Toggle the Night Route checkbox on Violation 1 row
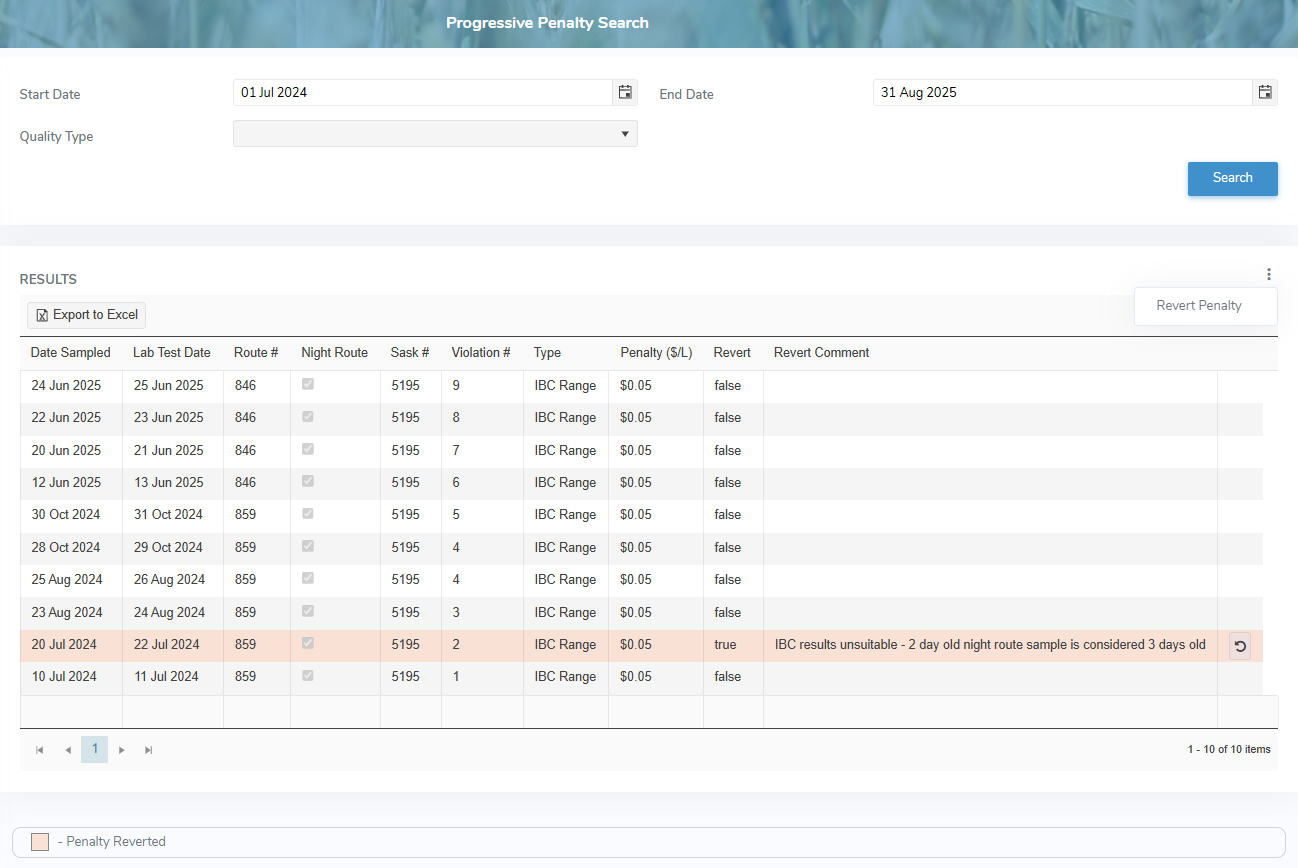Screen dimensions: 1298x868 pyautogui.click(x=307, y=676)
